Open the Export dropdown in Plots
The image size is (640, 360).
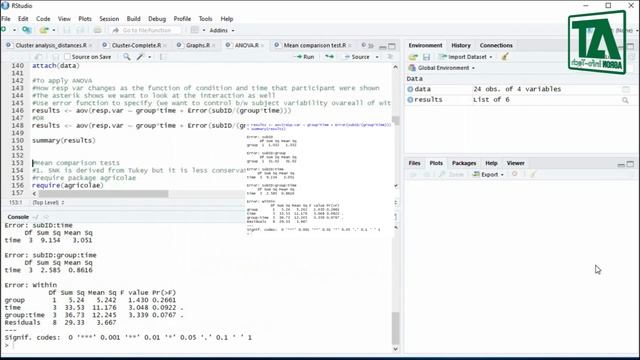[489, 174]
